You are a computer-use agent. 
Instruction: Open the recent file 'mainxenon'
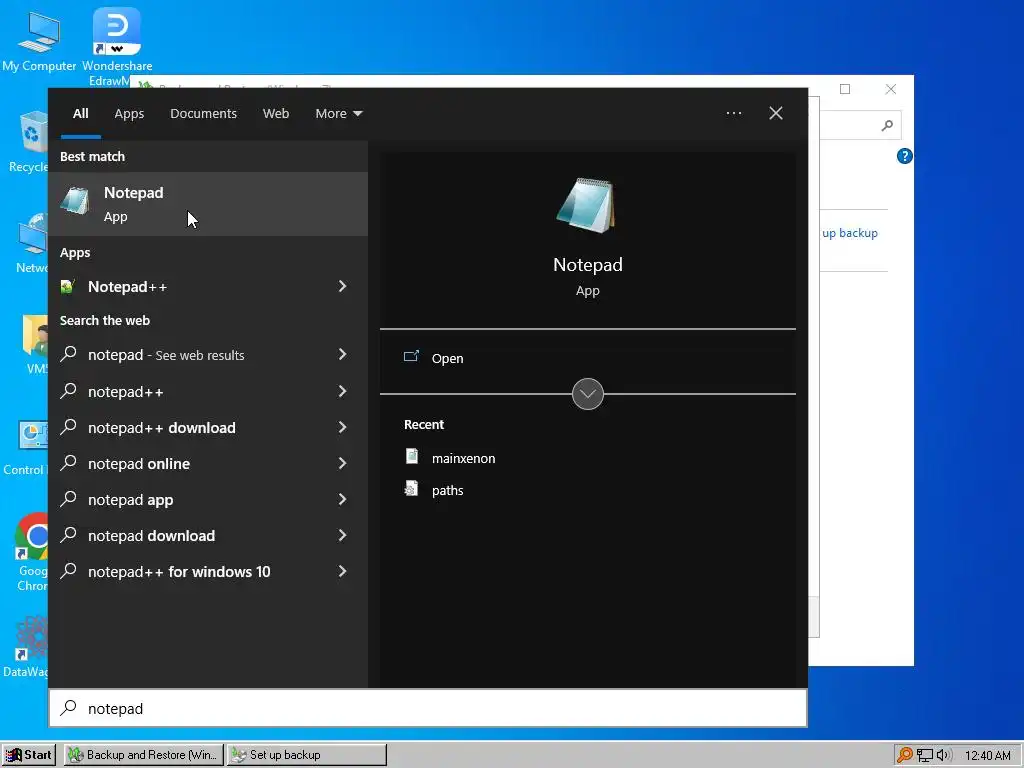pos(463,458)
